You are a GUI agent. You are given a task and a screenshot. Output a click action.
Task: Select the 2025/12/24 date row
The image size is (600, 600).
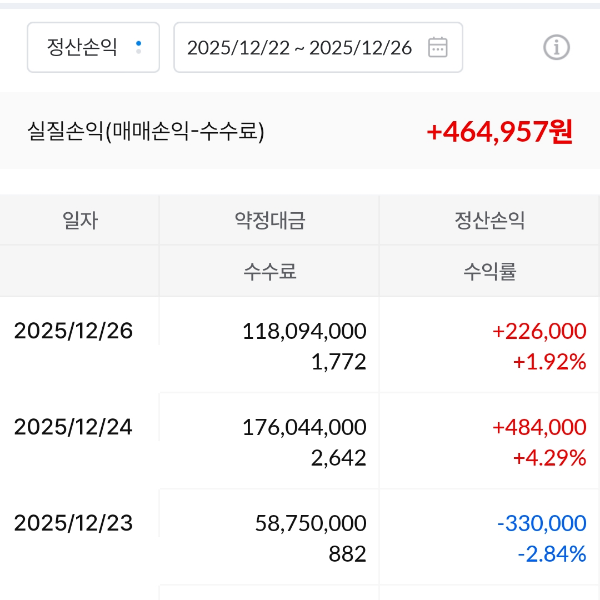[73, 427]
